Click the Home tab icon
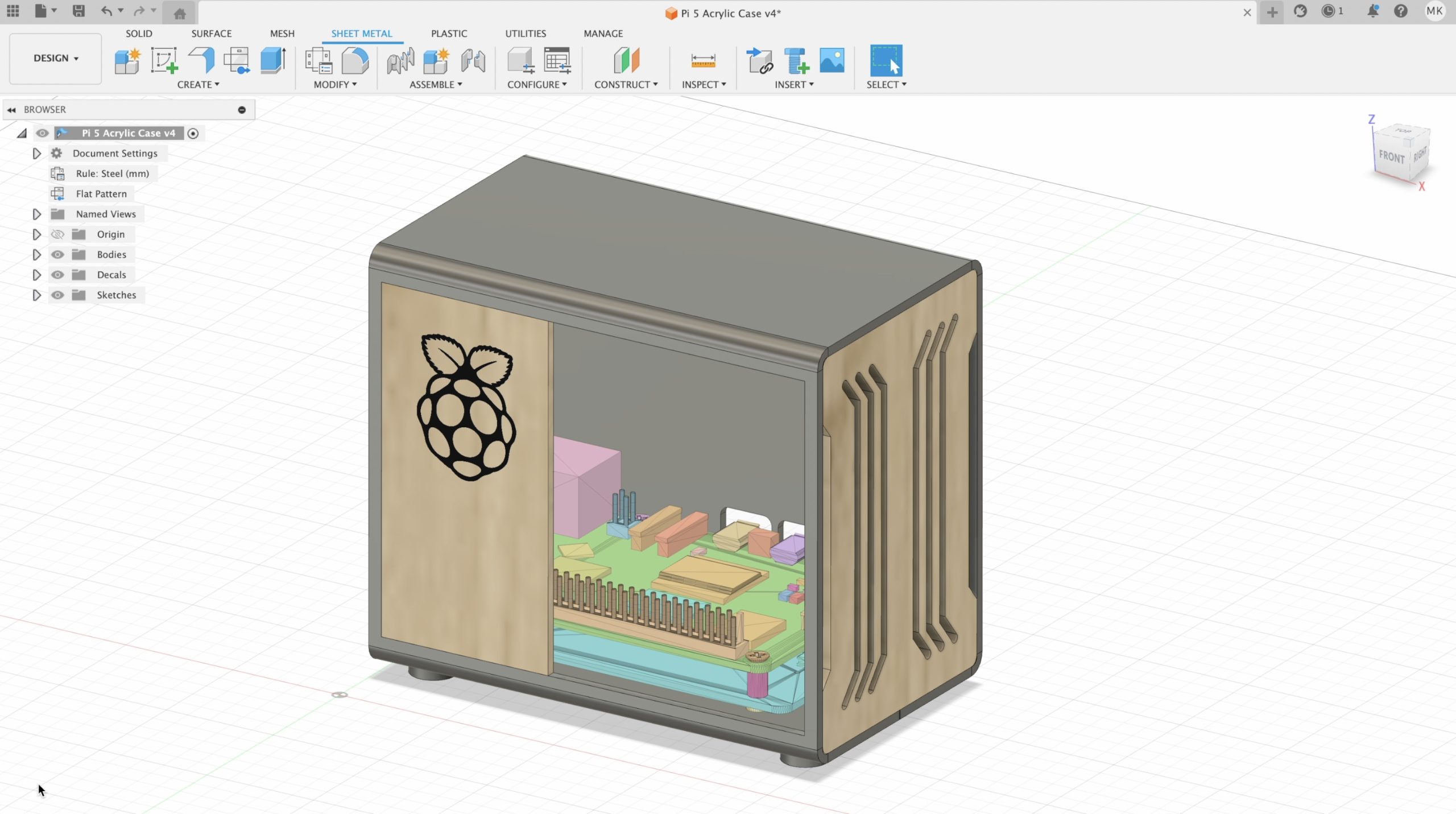 180,13
